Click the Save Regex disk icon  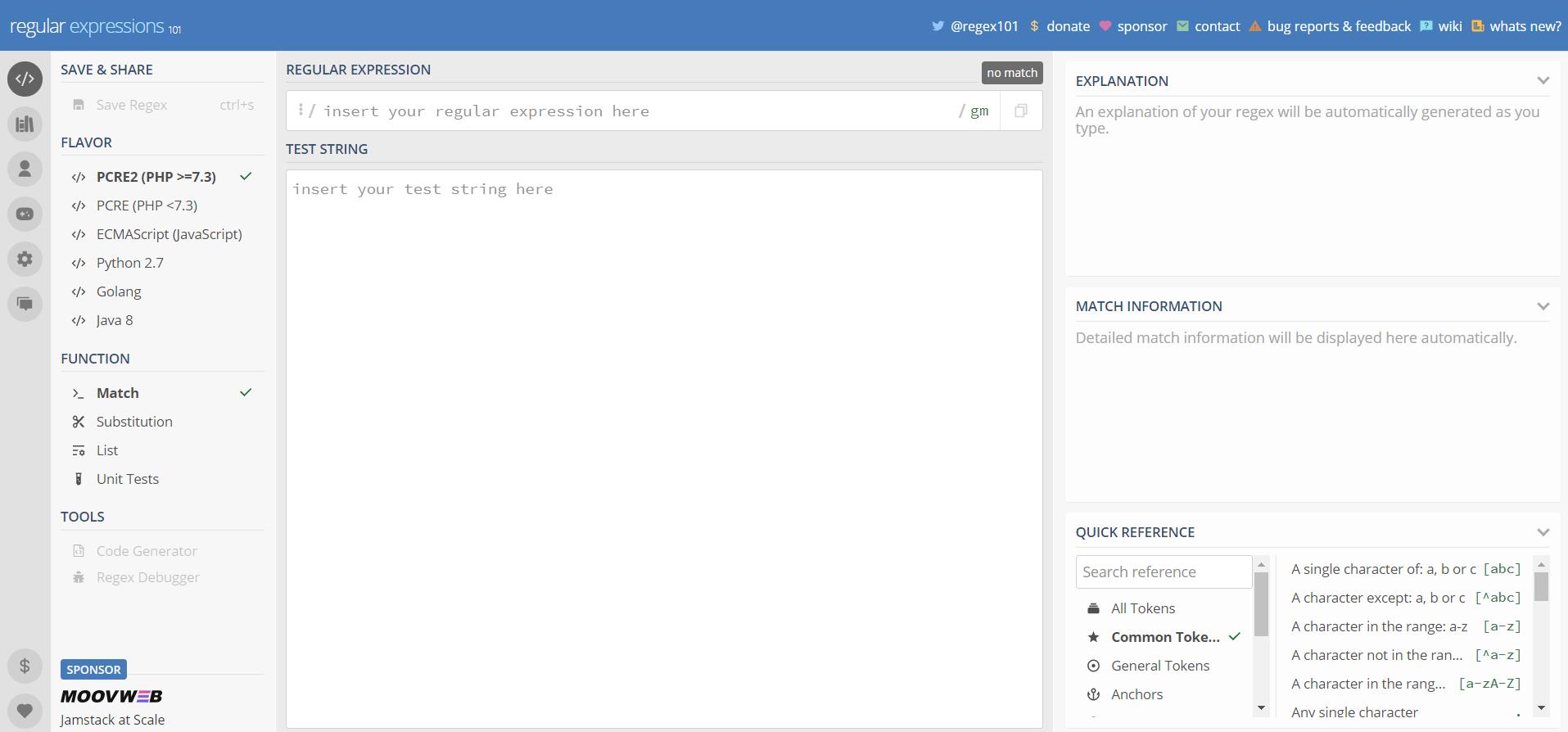click(x=79, y=105)
